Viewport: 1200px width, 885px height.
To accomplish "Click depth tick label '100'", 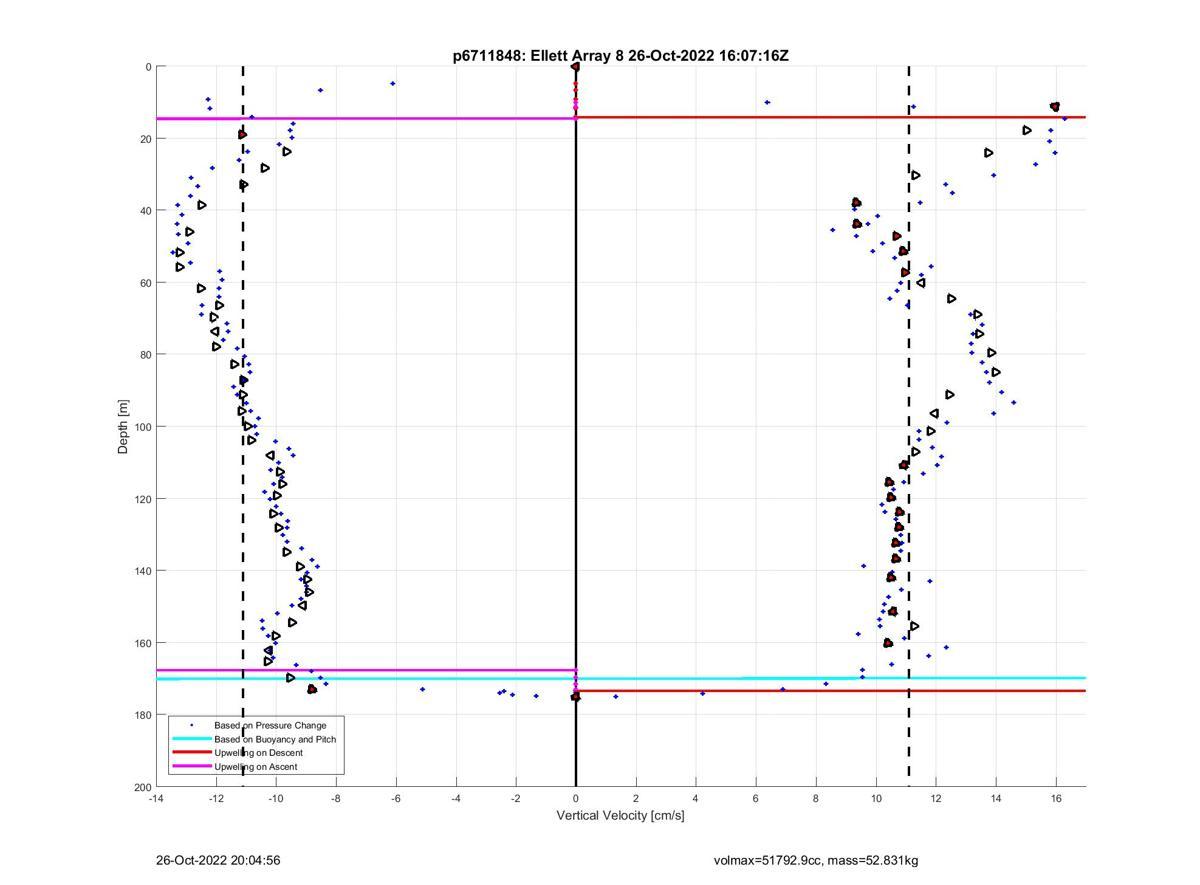I will (x=142, y=427).
